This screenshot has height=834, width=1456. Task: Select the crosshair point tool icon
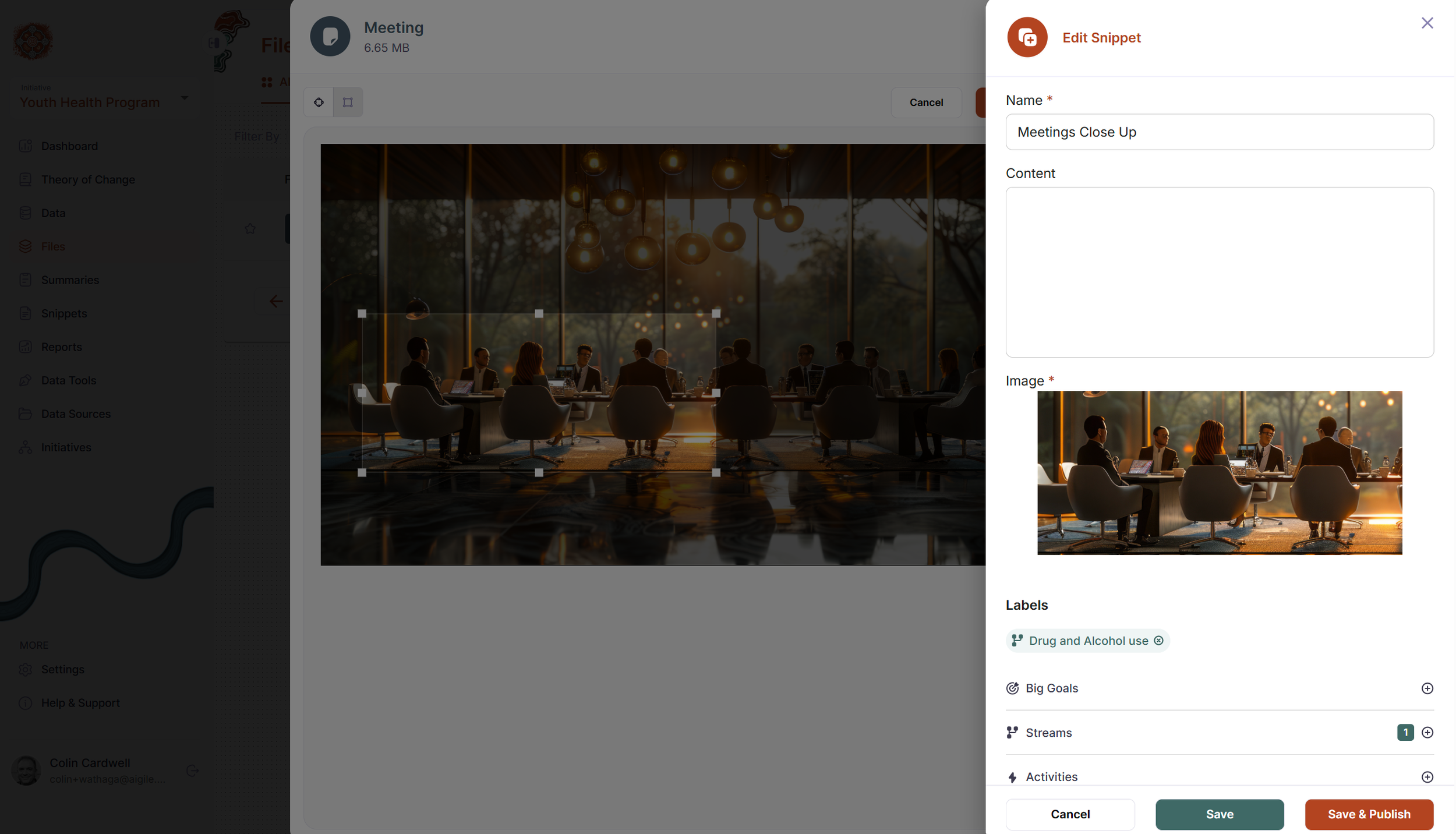(x=319, y=103)
